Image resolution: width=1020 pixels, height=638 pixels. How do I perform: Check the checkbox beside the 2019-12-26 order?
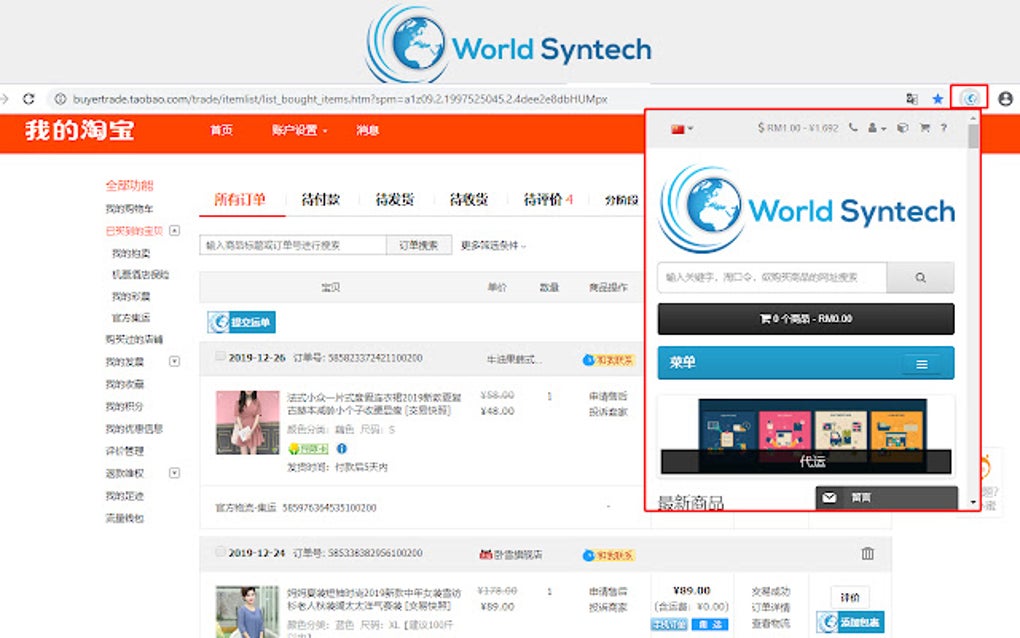tap(219, 357)
